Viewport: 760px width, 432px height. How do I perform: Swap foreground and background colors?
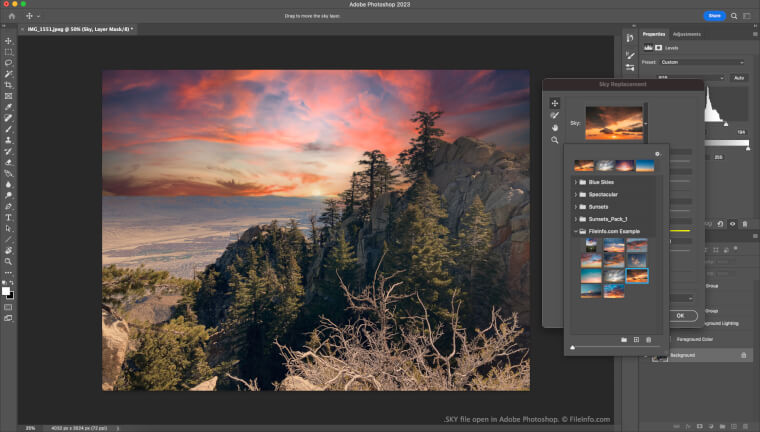point(12,283)
